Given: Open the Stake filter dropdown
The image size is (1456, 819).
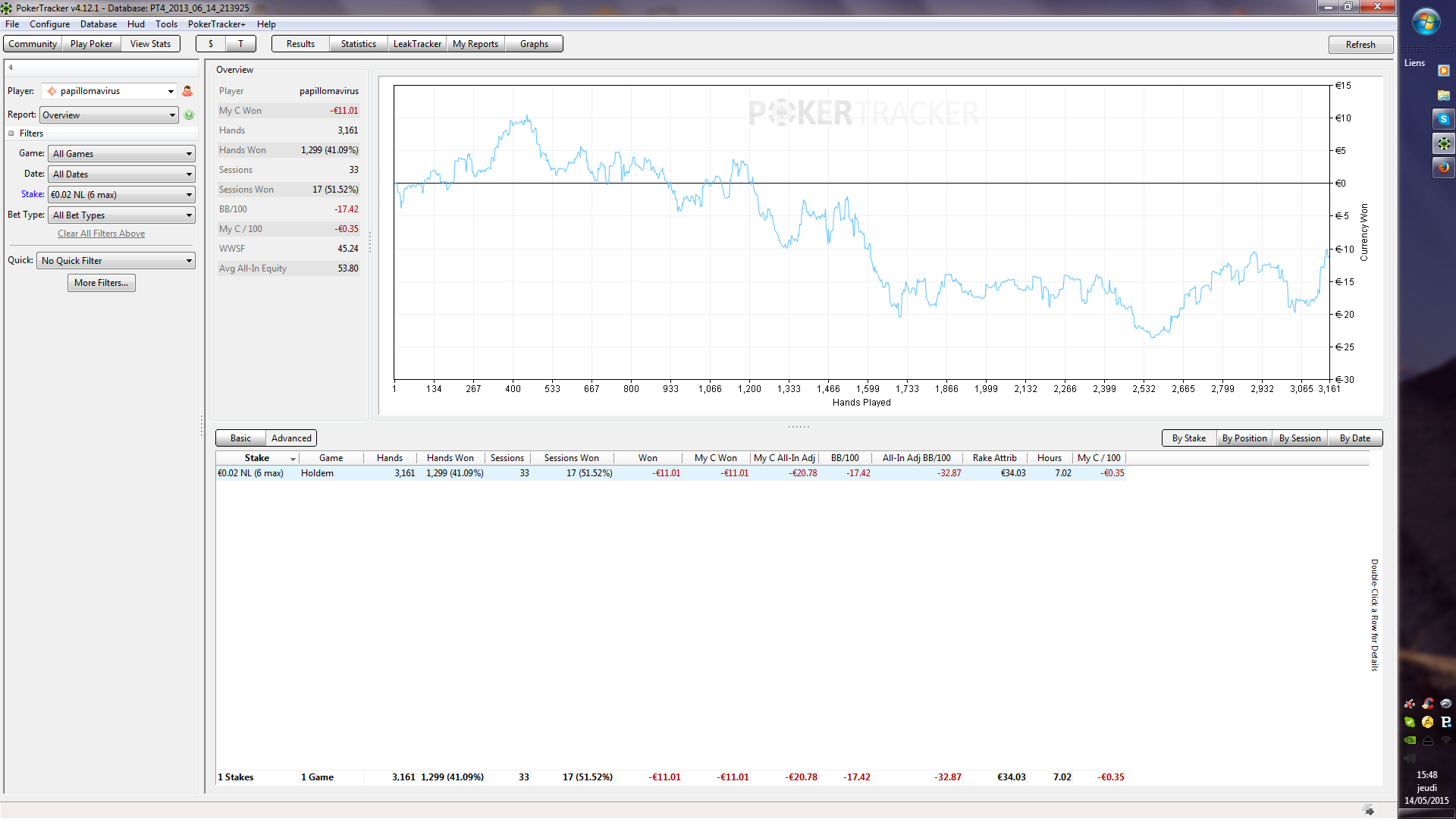Looking at the screenshot, I should coord(121,195).
